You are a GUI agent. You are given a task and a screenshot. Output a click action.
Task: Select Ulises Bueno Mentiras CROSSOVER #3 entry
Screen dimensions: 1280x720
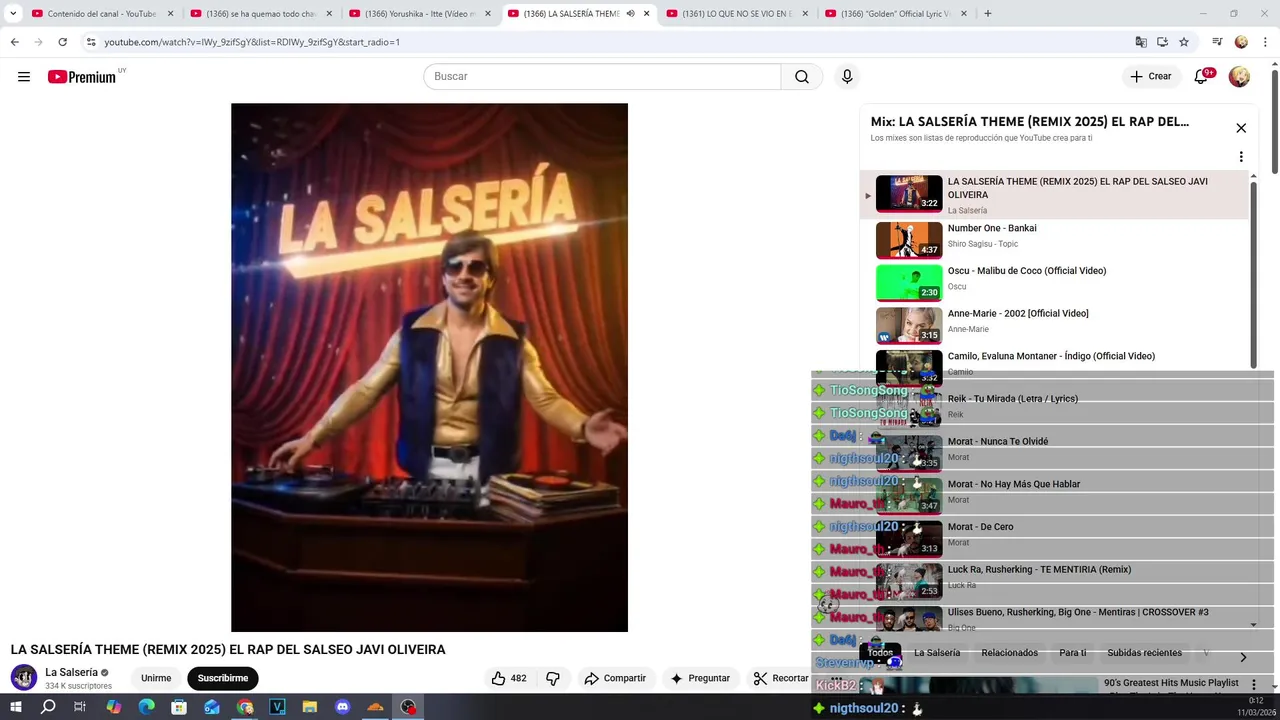(x=1055, y=617)
